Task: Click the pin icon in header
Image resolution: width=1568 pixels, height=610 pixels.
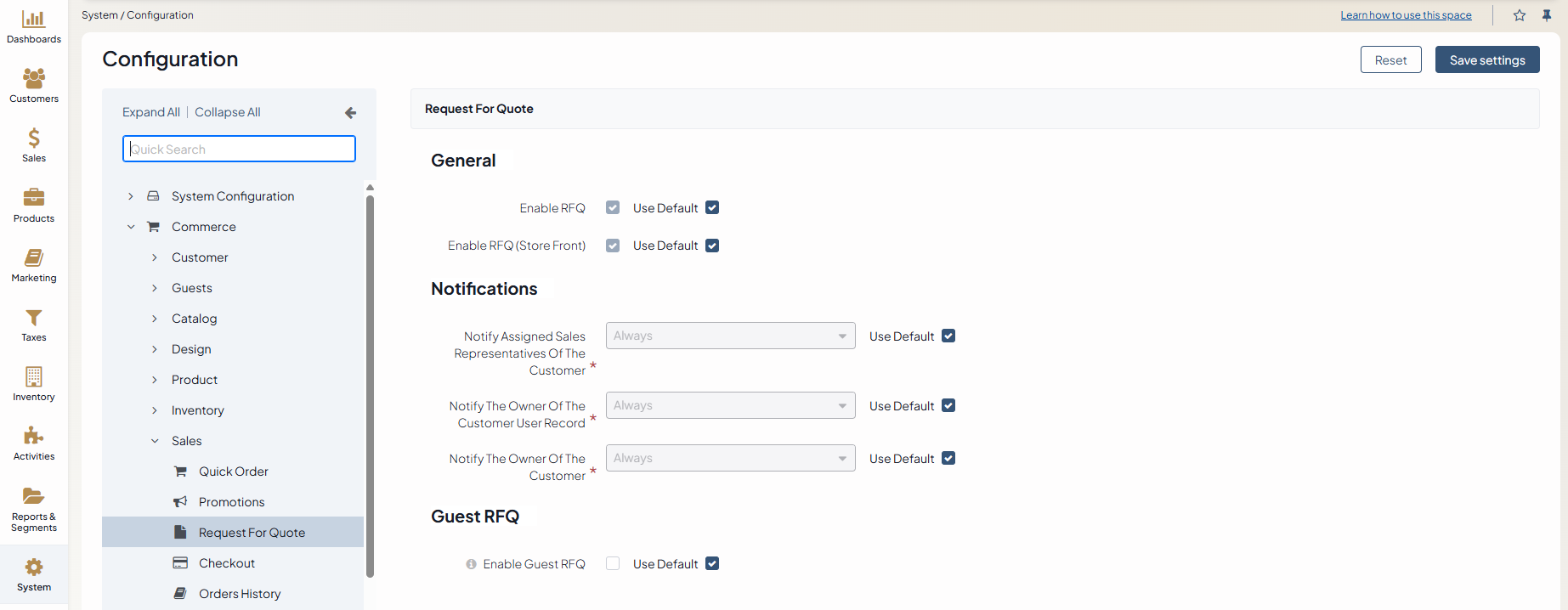Action: tap(1547, 15)
